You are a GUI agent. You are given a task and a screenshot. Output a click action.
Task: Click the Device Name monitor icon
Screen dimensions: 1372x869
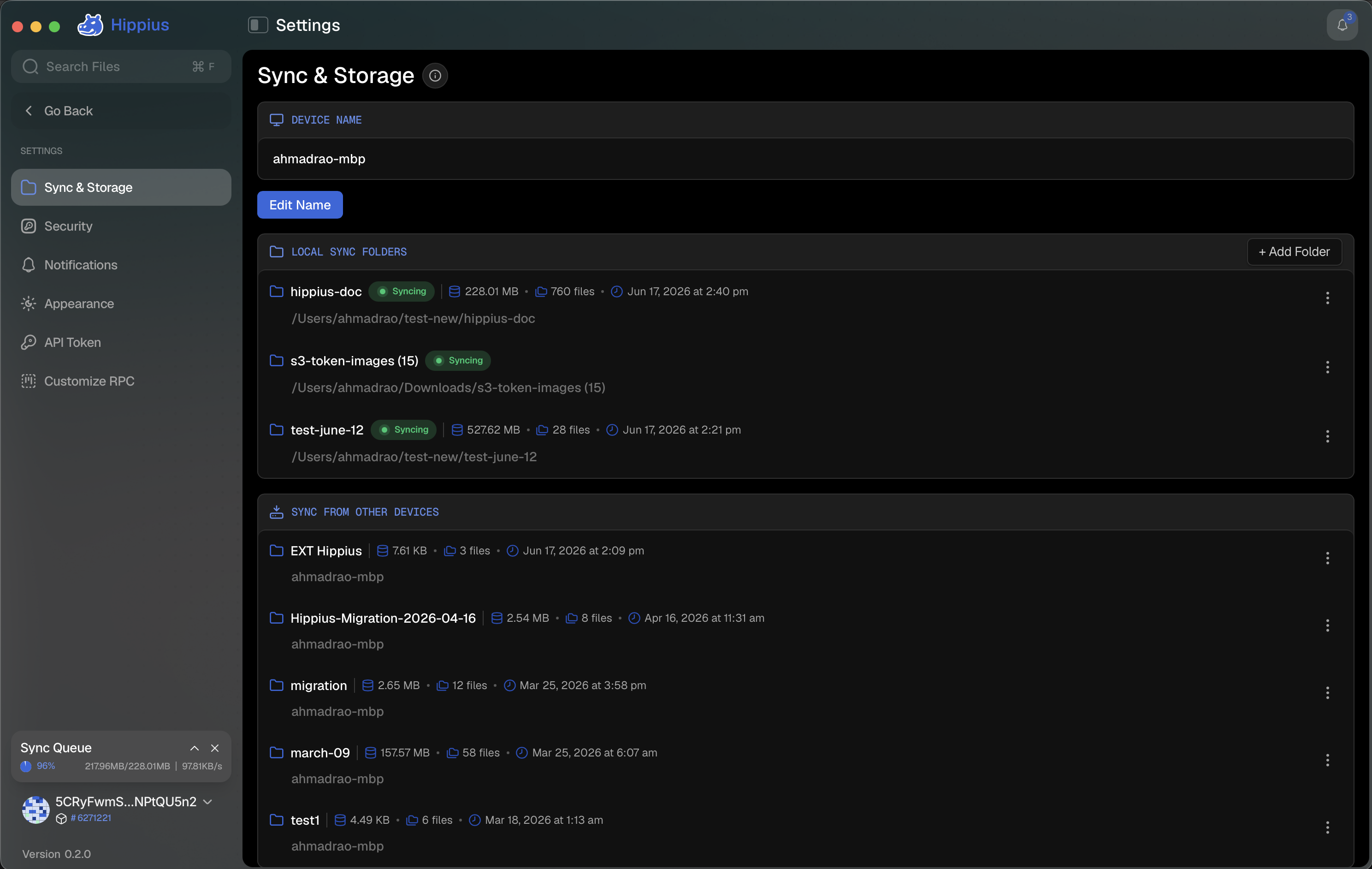click(x=276, y=120)
